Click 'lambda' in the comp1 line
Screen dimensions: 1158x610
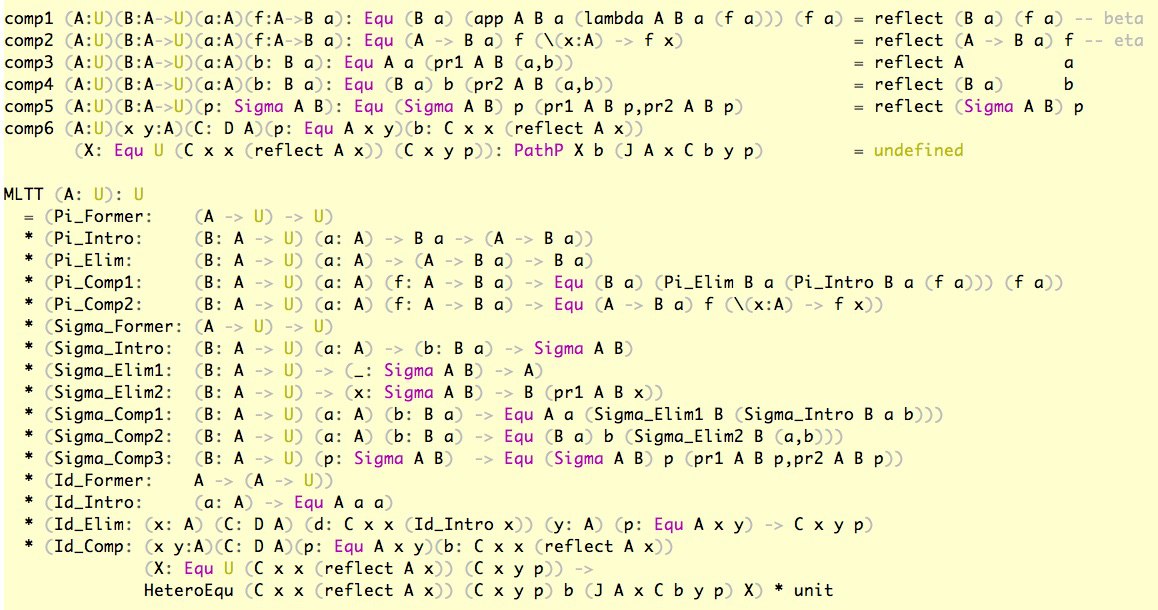pyautogui.click(x=603, y=18)
